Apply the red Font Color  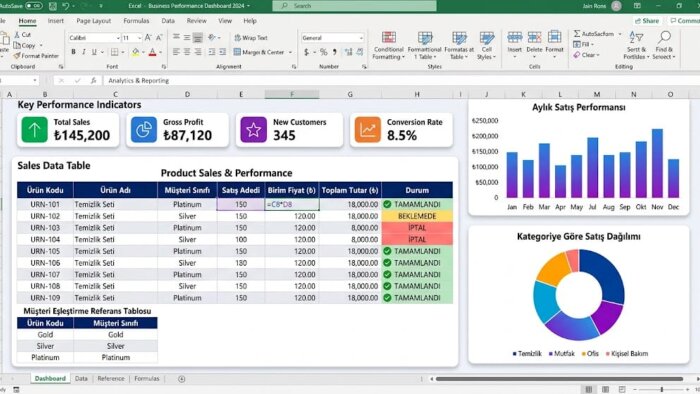[152, 52]
